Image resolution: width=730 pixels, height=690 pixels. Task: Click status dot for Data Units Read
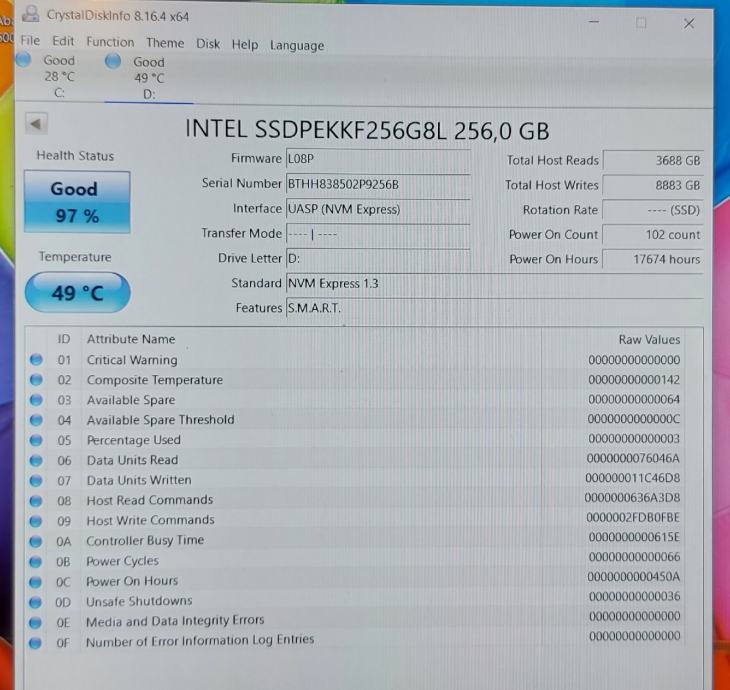[36, 460]
